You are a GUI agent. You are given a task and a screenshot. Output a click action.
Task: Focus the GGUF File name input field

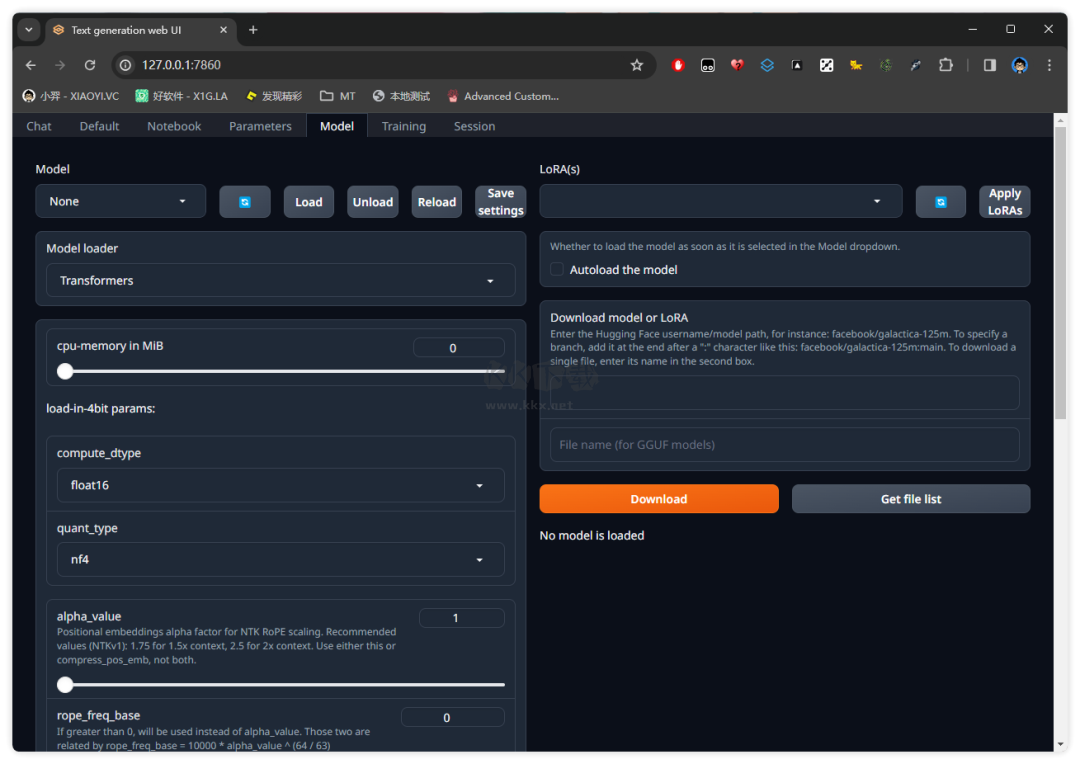[x=784, y=445]
